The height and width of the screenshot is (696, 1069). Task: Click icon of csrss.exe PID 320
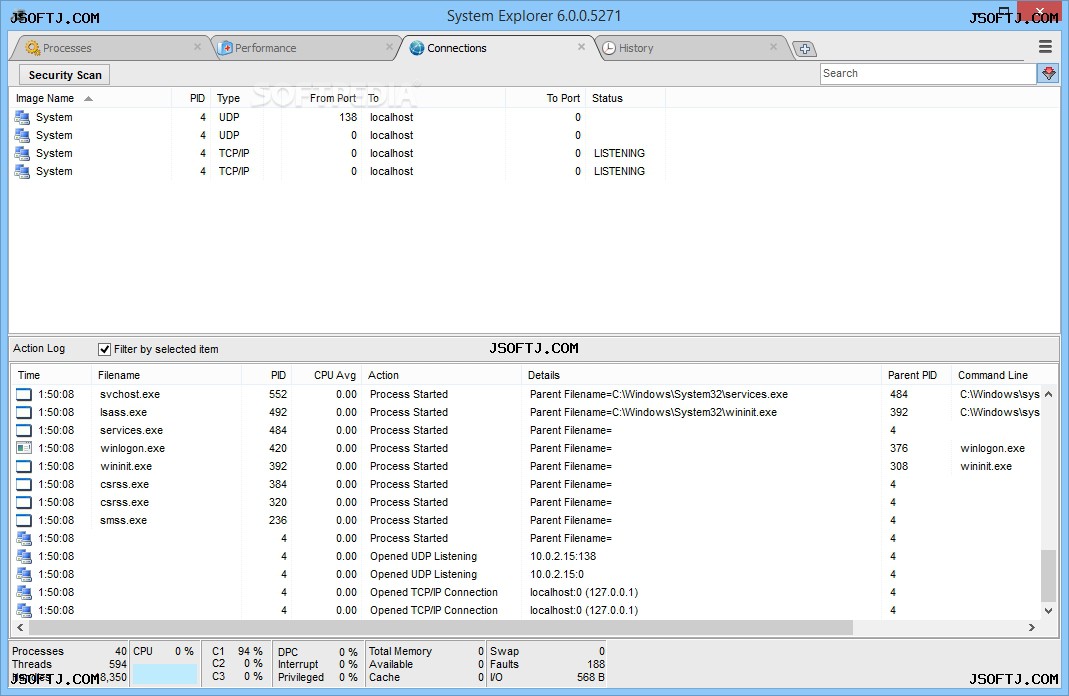coord(24,502)
